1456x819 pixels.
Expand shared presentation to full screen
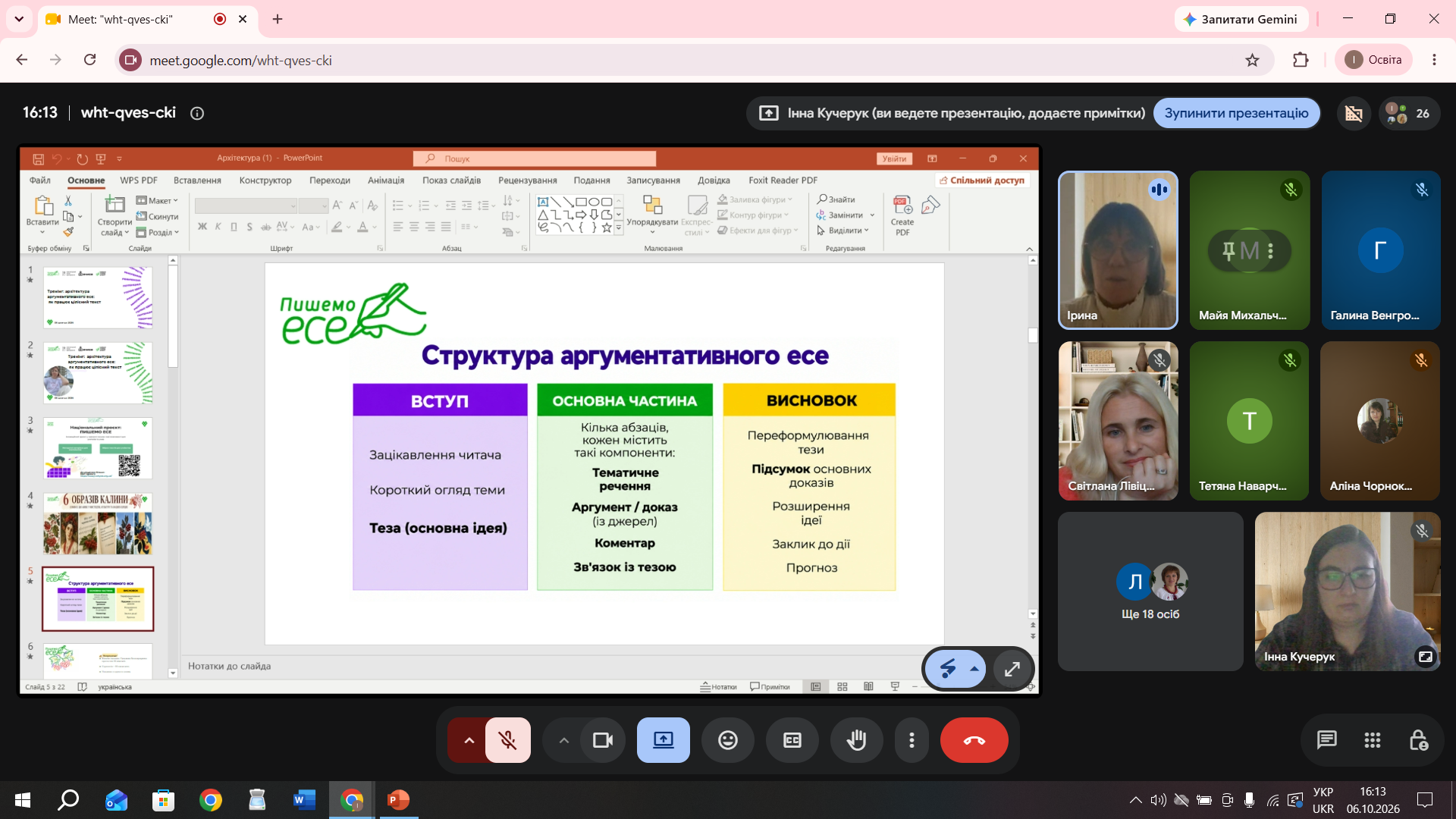point(1012,669)
